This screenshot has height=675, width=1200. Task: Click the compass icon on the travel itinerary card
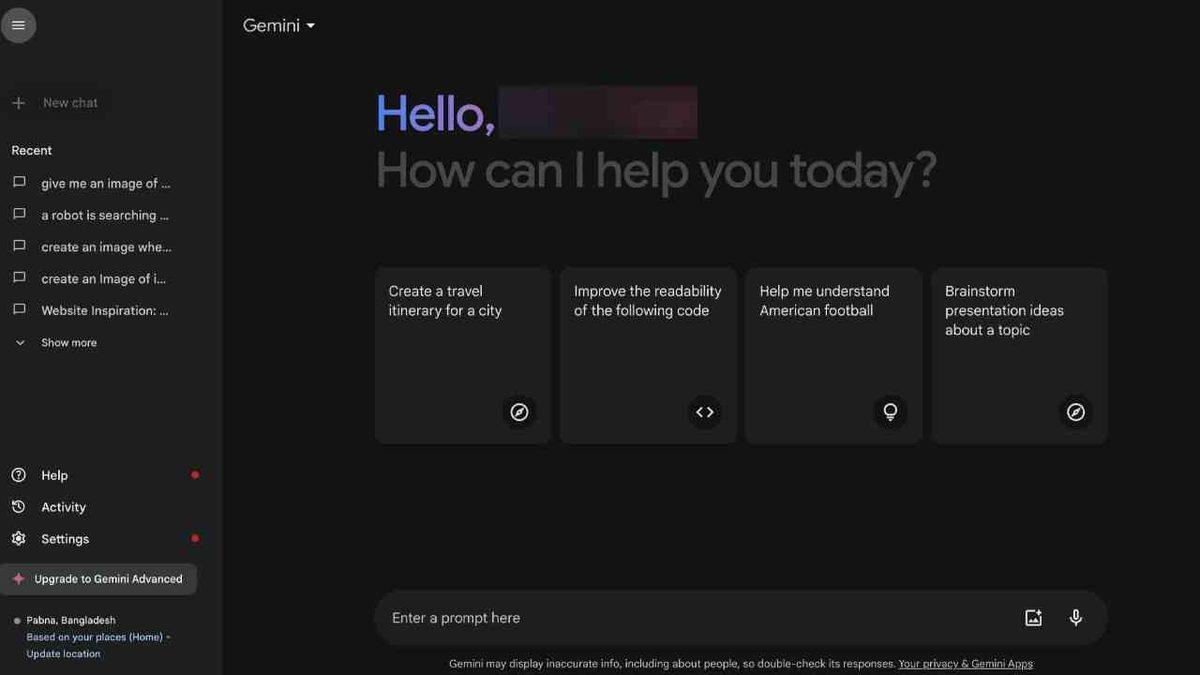[519, 412]
